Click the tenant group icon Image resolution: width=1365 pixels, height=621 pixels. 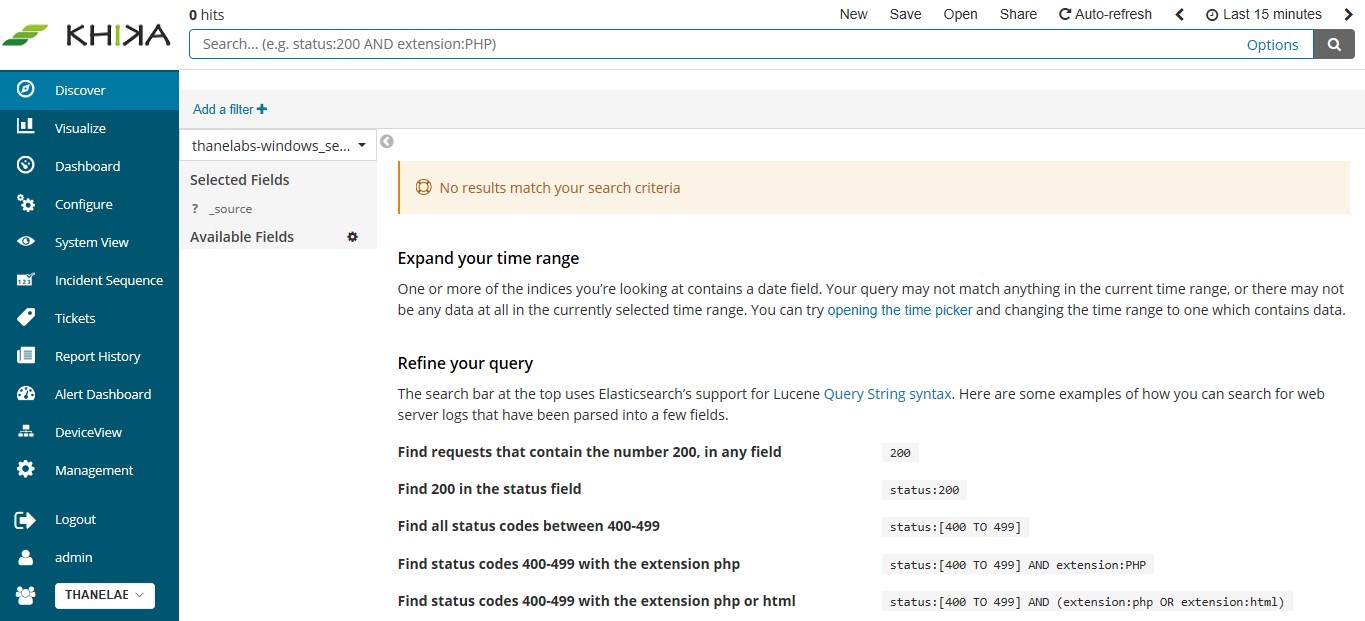coord(26,595)
